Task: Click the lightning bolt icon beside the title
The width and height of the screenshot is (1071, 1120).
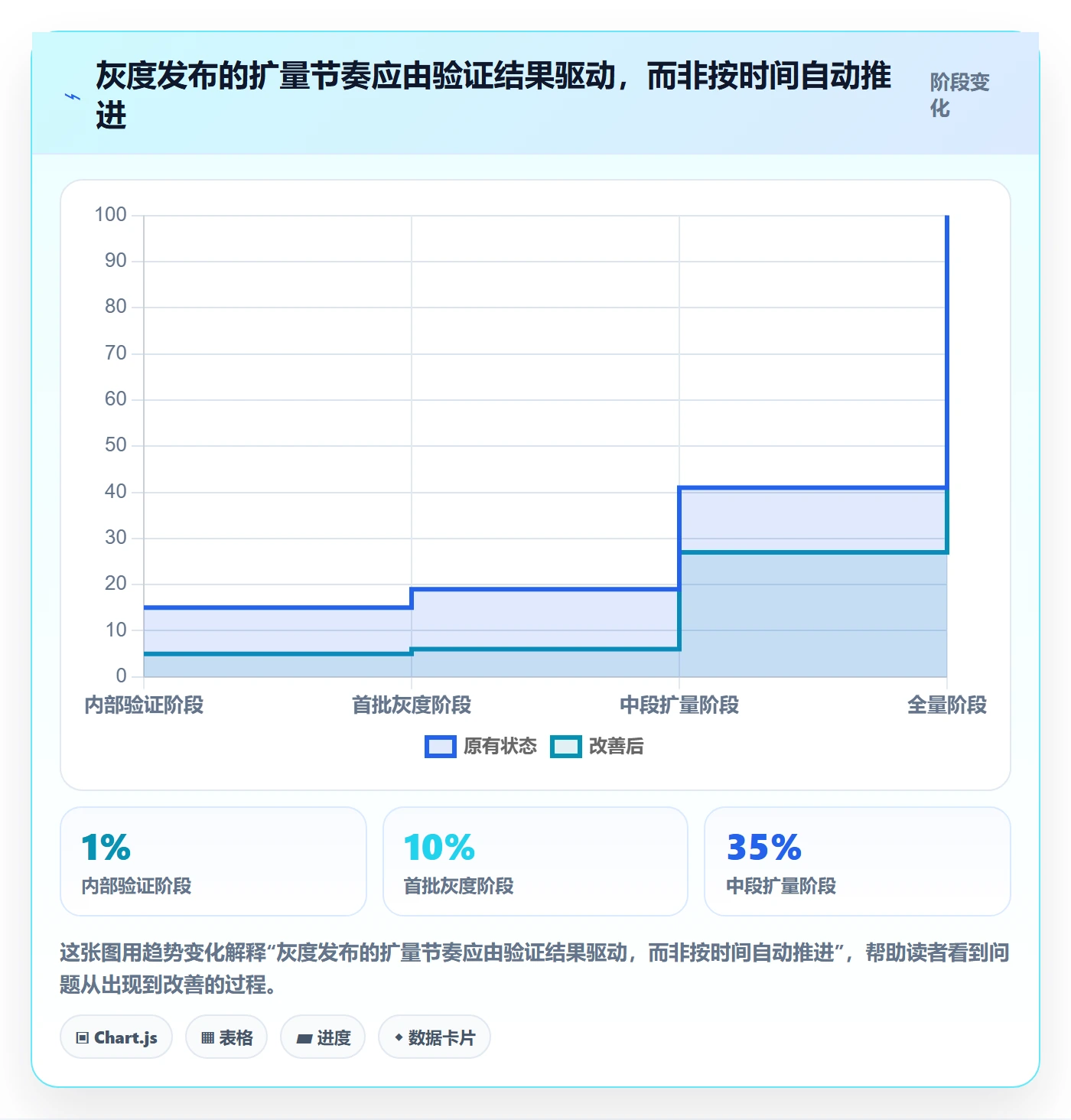Action: (x=73, y=96)
